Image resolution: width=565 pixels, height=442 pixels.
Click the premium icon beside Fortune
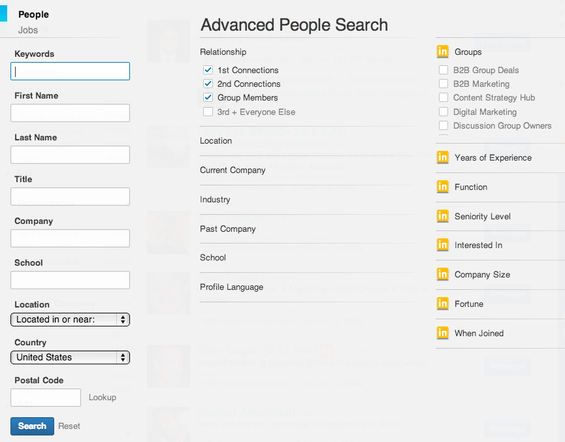pos(442,304)
